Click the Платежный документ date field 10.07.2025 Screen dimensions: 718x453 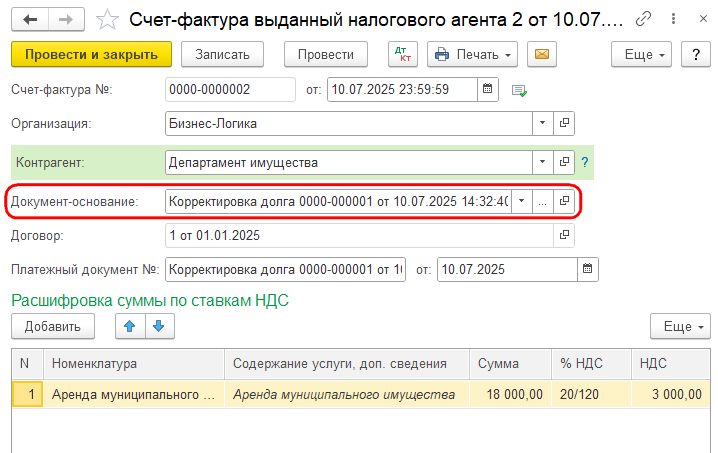click(507, 269)
